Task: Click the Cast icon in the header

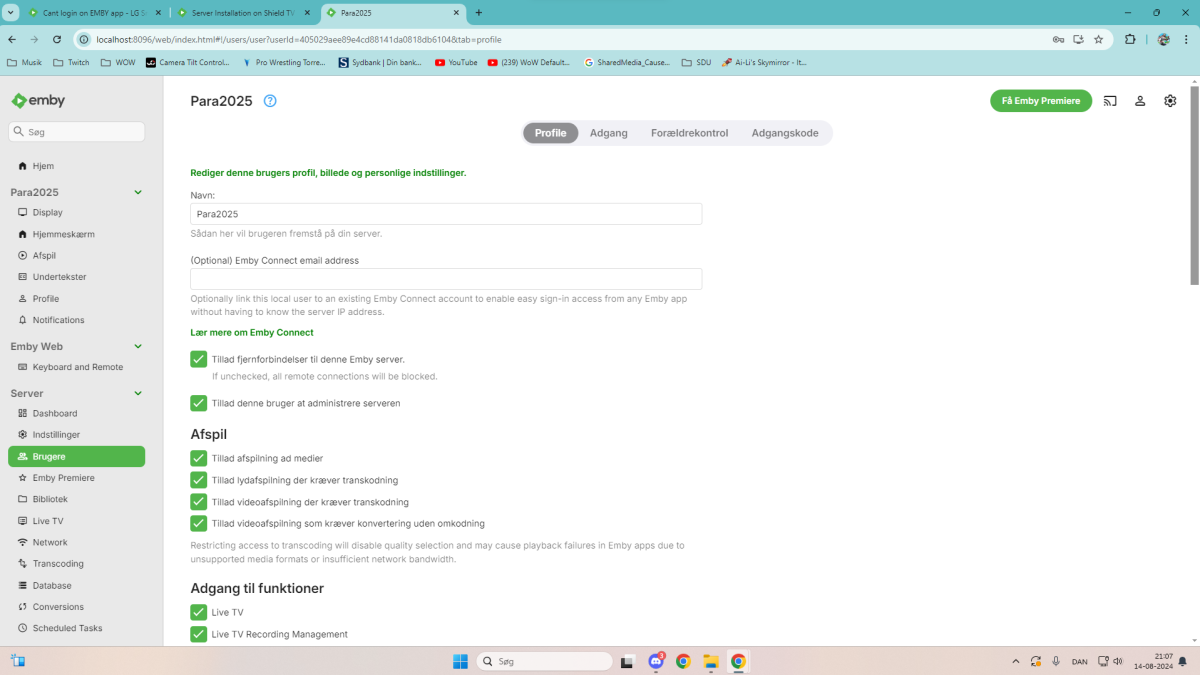Action: pyautogui.click(x=1110, y=100)
